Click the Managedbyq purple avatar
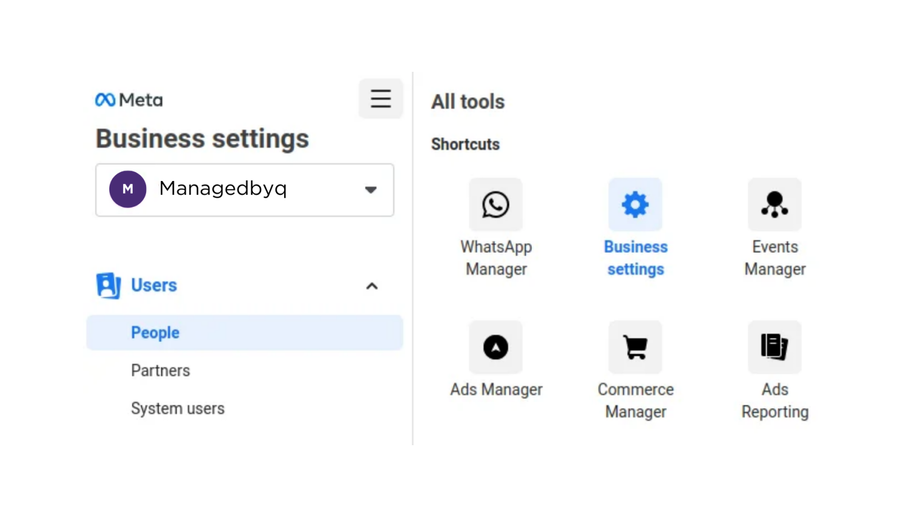 point(128,189)
